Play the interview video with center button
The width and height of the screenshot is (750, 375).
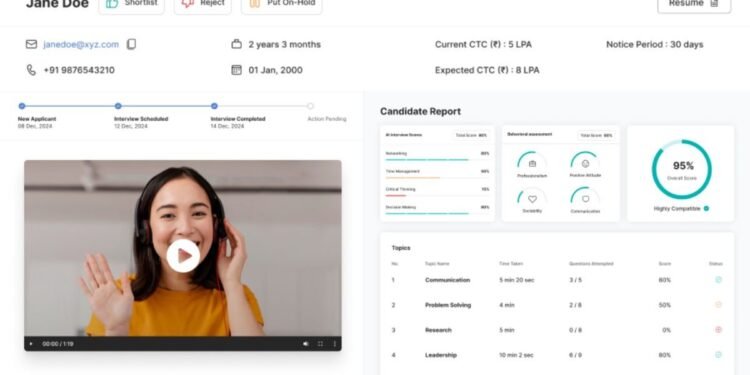click(183, 256)
